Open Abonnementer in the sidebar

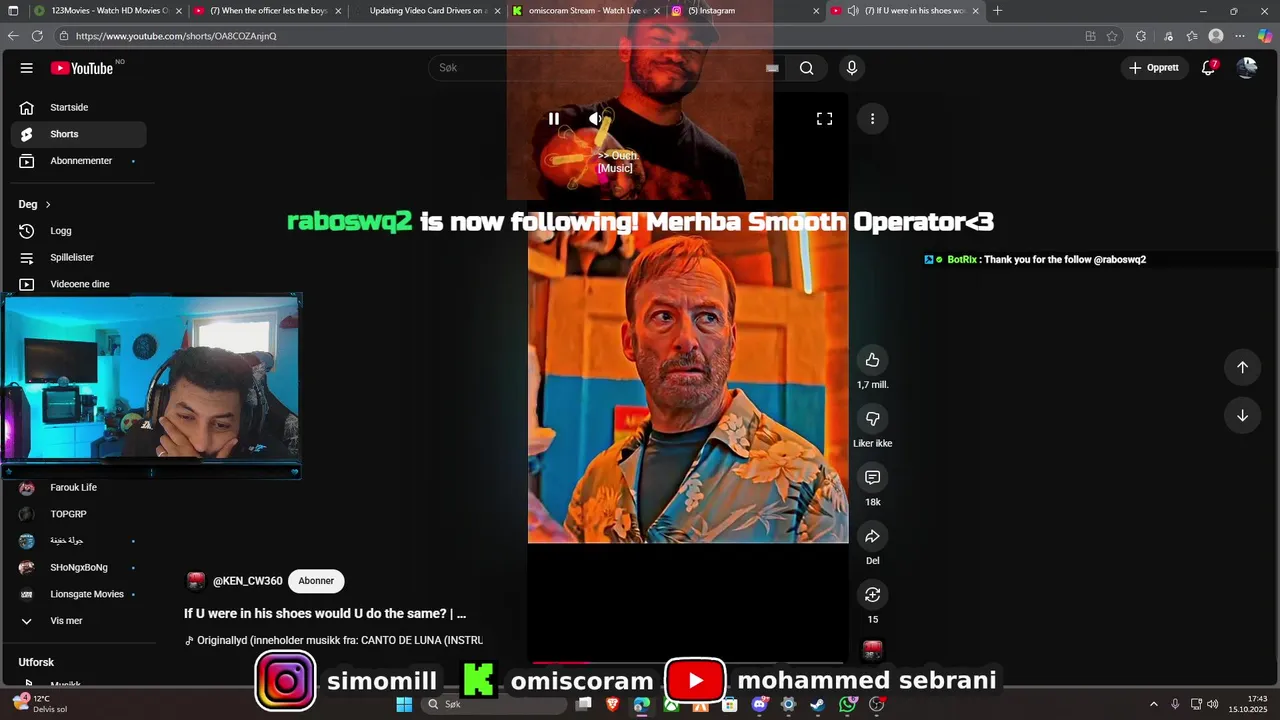click(79, 161)
